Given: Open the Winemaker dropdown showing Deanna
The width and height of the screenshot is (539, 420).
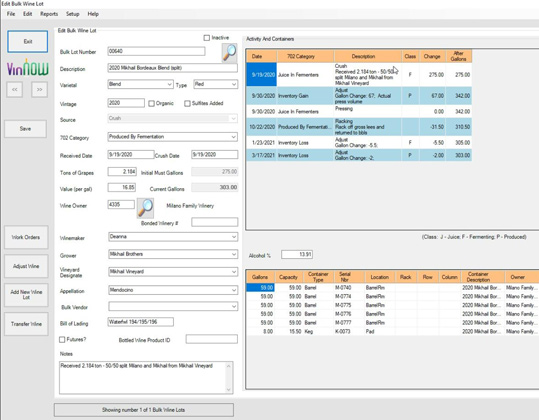Looking at the screenshot, I should pos(173,237).
